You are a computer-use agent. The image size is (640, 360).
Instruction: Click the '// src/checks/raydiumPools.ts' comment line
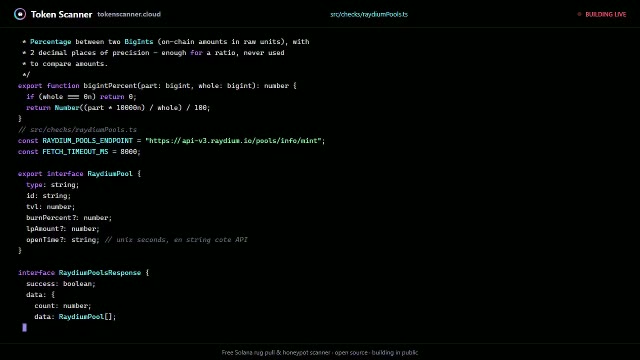point(78,130)
